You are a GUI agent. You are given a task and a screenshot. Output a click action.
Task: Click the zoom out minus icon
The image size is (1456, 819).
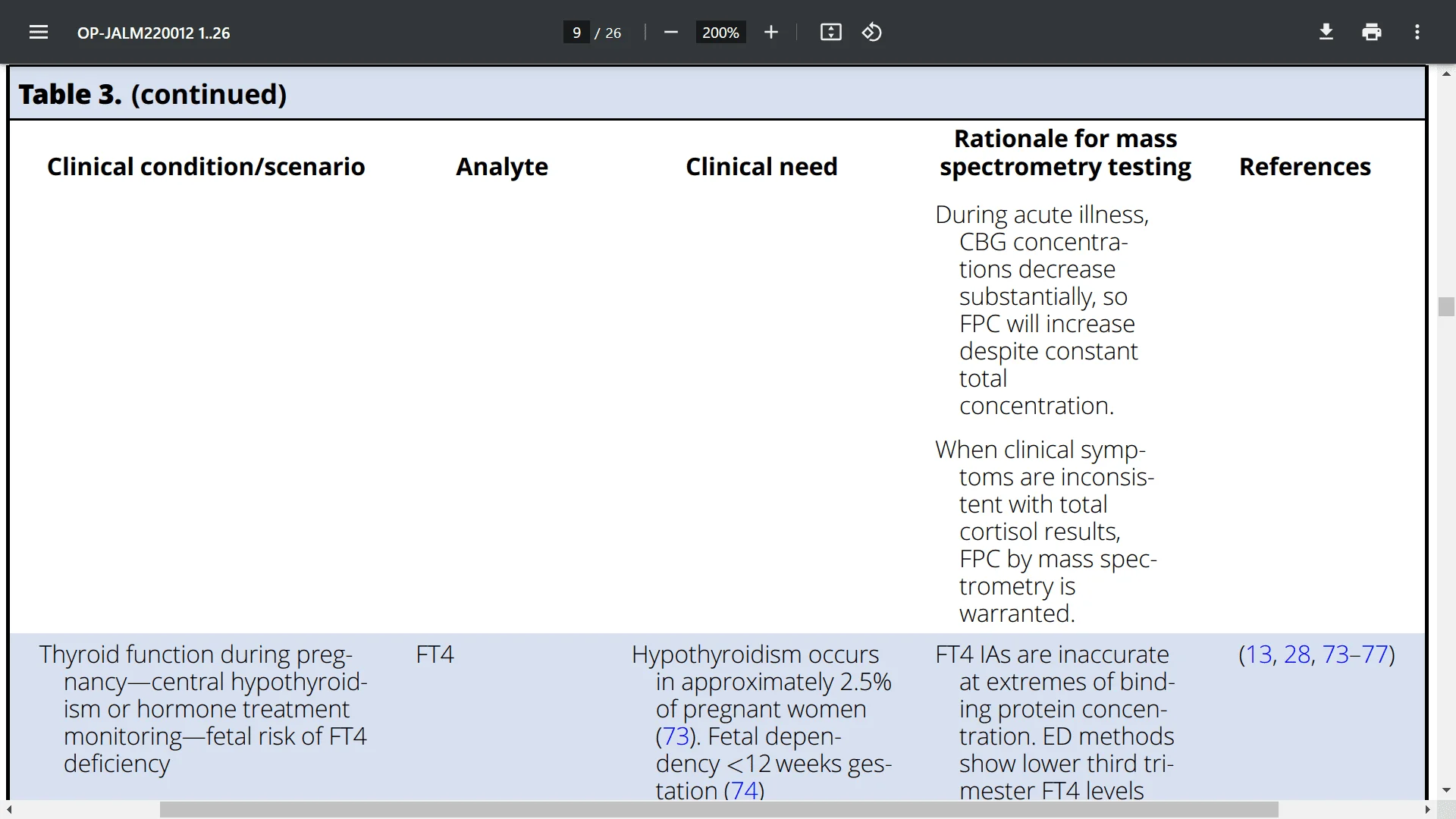(x=671, y=33)
